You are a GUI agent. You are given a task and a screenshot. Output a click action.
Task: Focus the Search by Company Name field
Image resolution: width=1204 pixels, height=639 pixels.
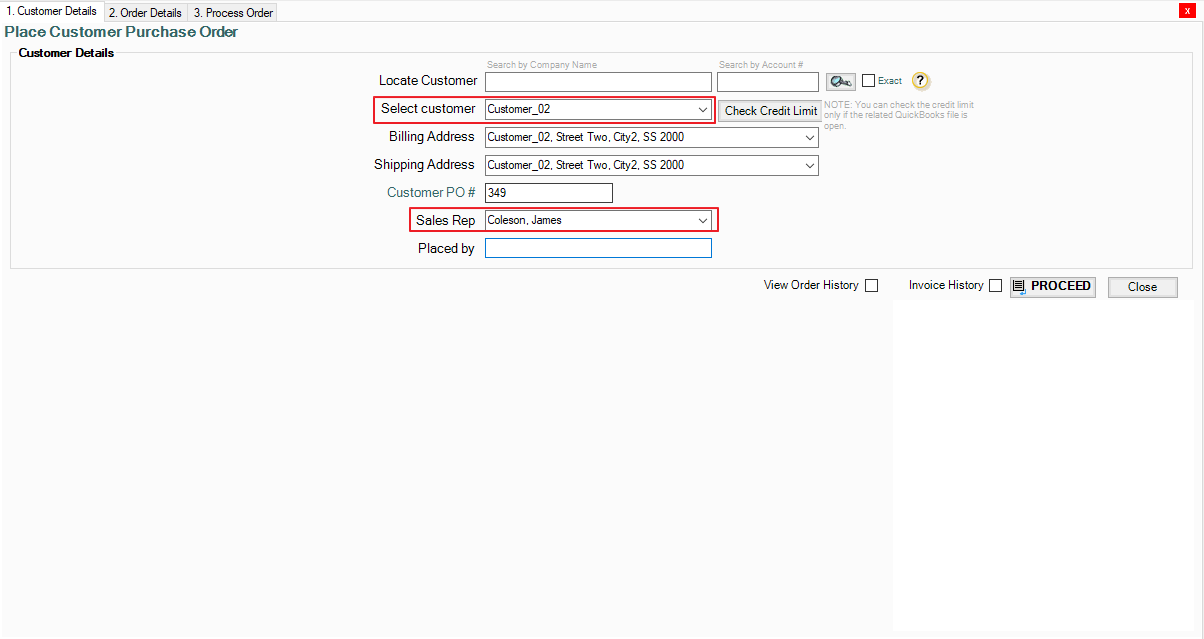point(598,82)
